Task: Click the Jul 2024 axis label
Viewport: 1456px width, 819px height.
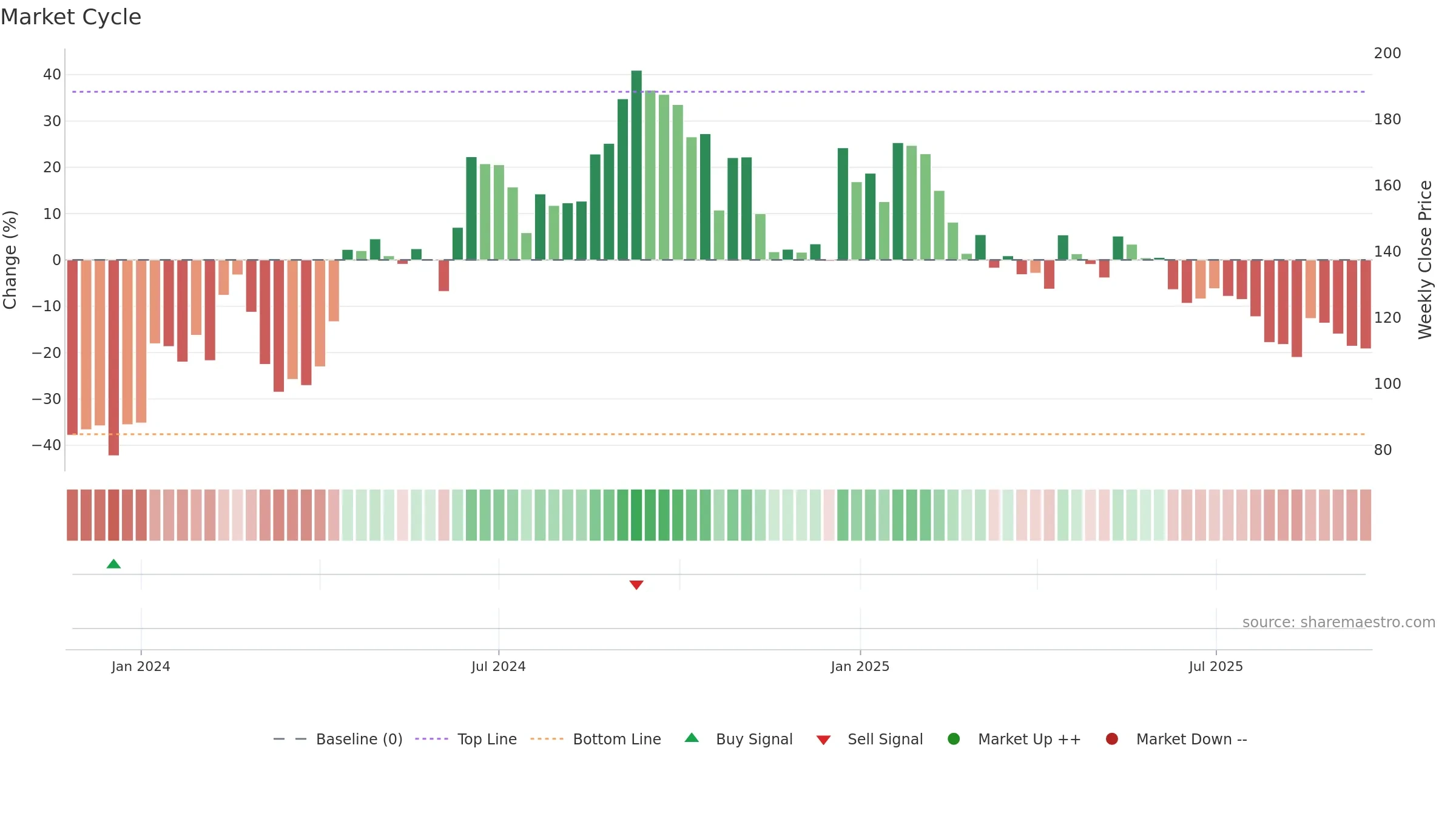Action: click(x=499, y=667)
